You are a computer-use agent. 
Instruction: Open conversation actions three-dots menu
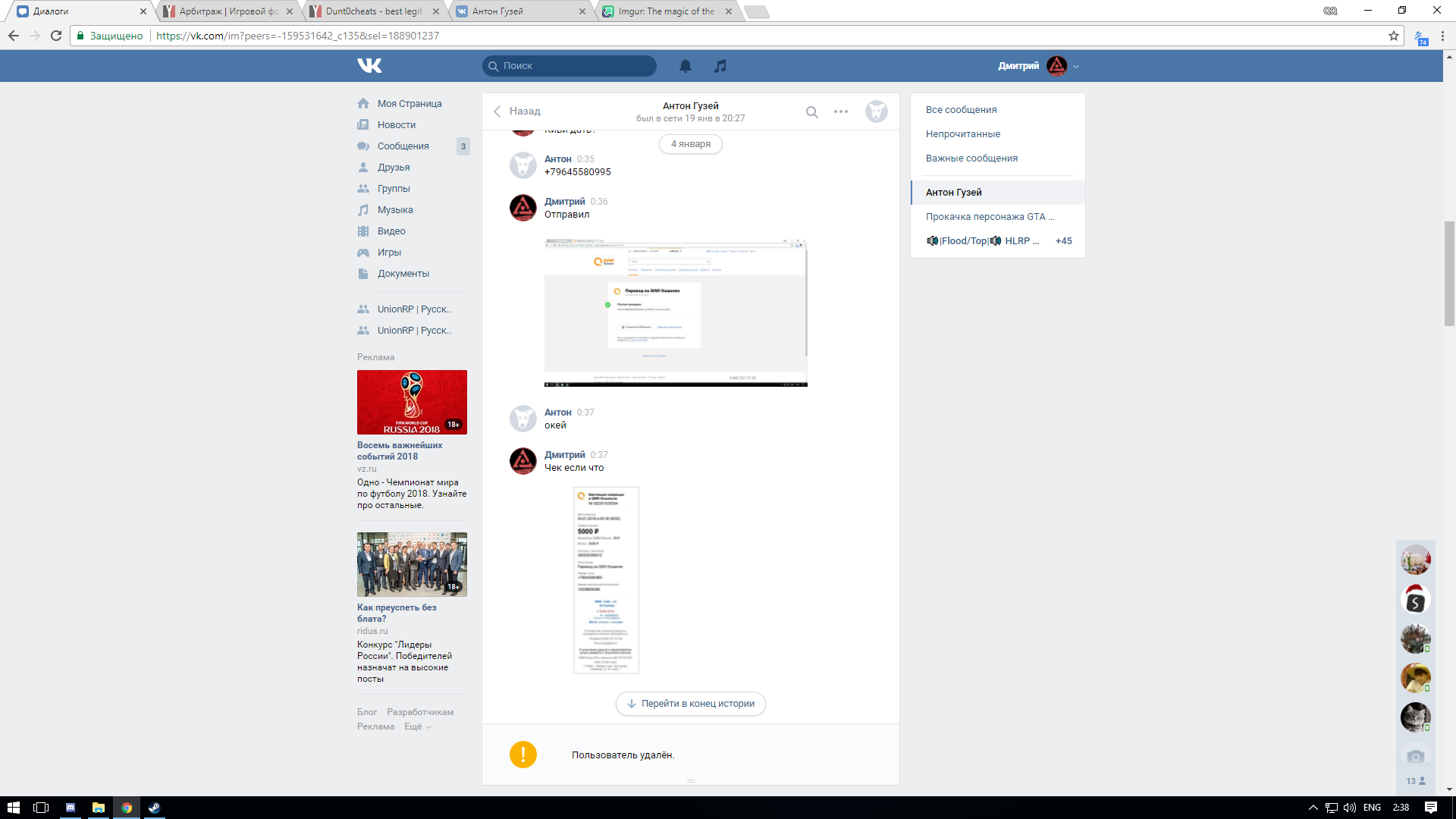point(841,111)
